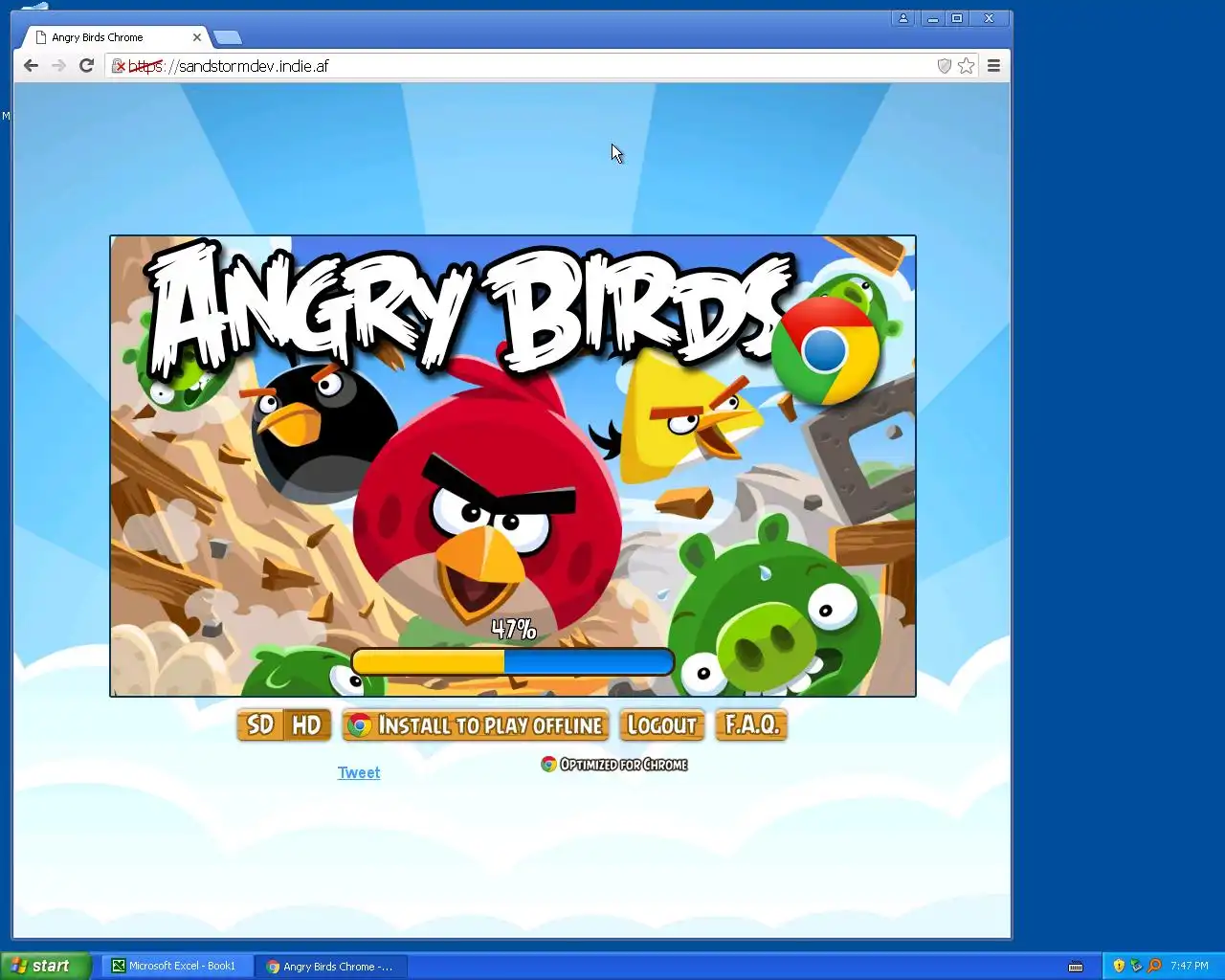Switch game quality to SD
Image resolution: width=1225 pixels, height=980 pixels.
point(260,725)
